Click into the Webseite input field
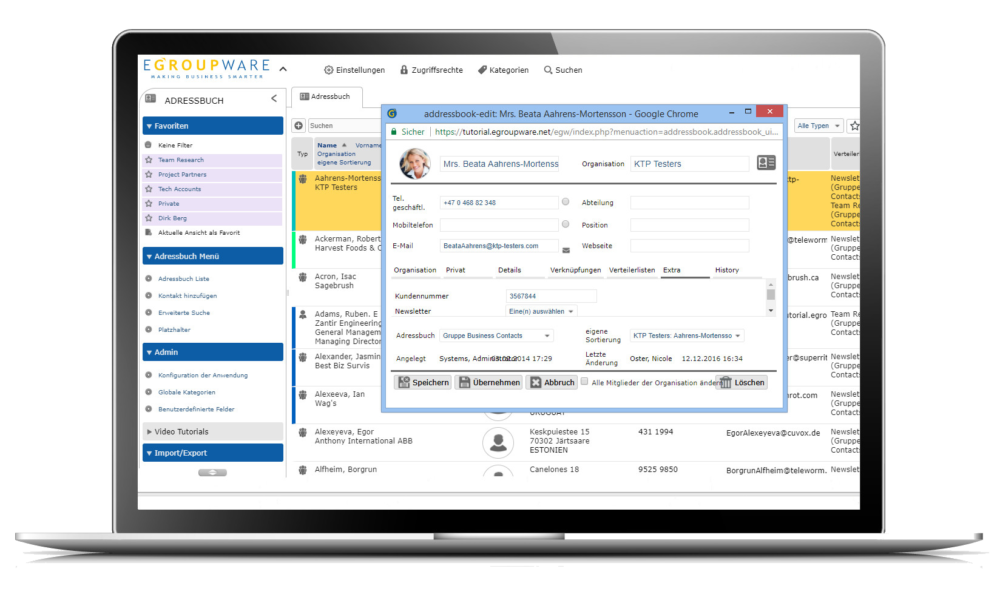The height and width of the screenshot is (597, 1000). coord(689,245)
